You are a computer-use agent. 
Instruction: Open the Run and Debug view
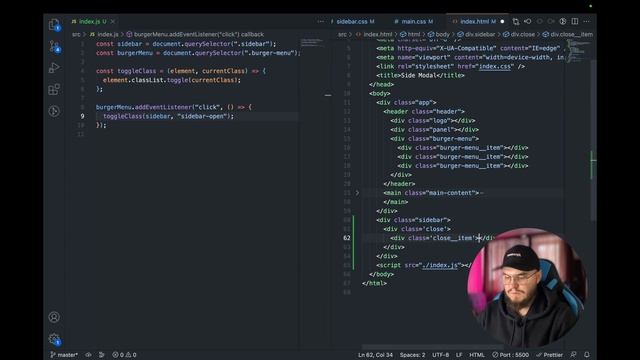pos(54,68)
